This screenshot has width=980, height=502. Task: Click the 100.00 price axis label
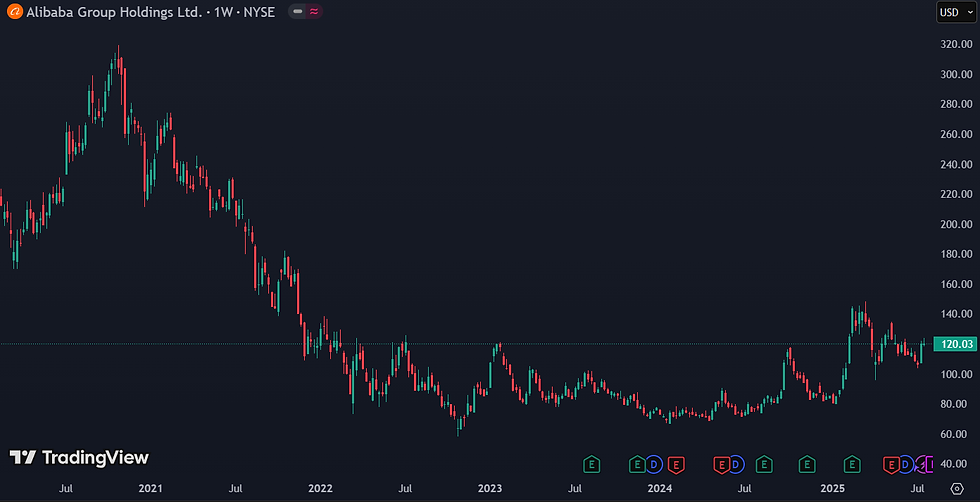point(958,374)
